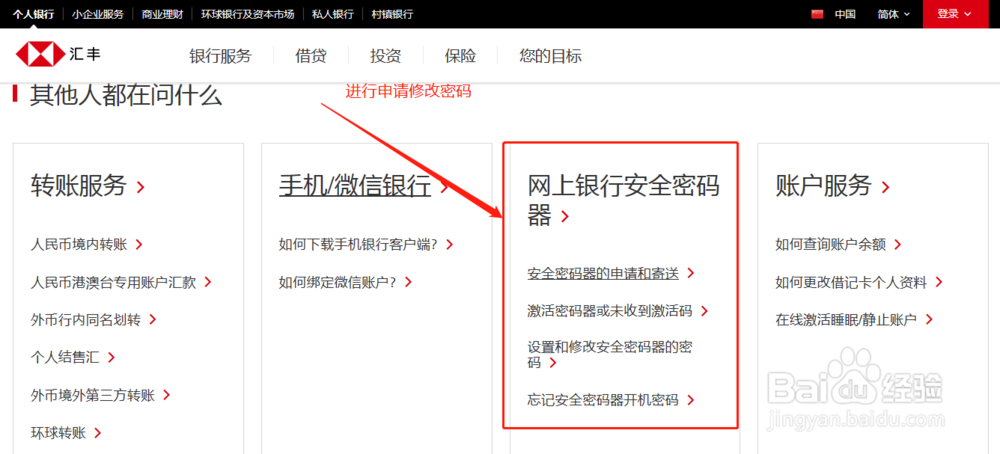
Task: Click arrow after 如何查询账户余额
Action: pos(897,244)
